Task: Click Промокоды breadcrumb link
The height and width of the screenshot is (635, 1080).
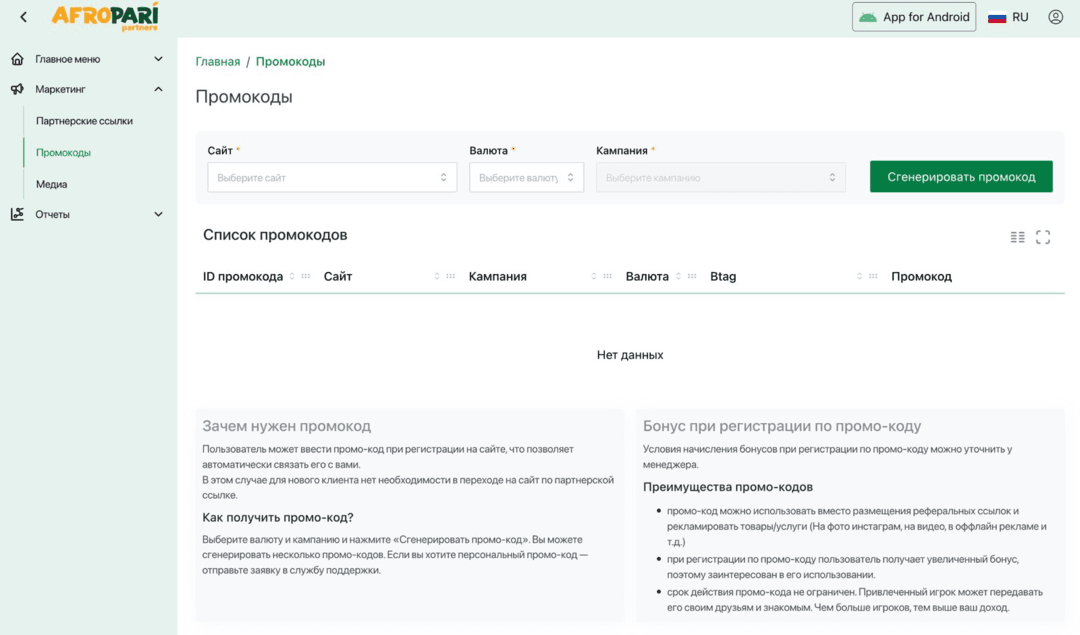Action: [290, 61]
